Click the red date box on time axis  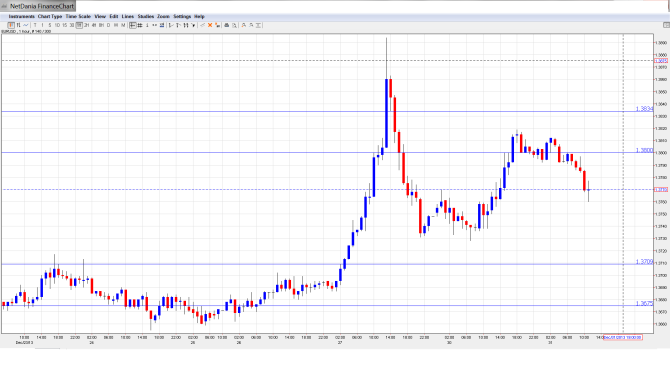click(x=622, y=337)
